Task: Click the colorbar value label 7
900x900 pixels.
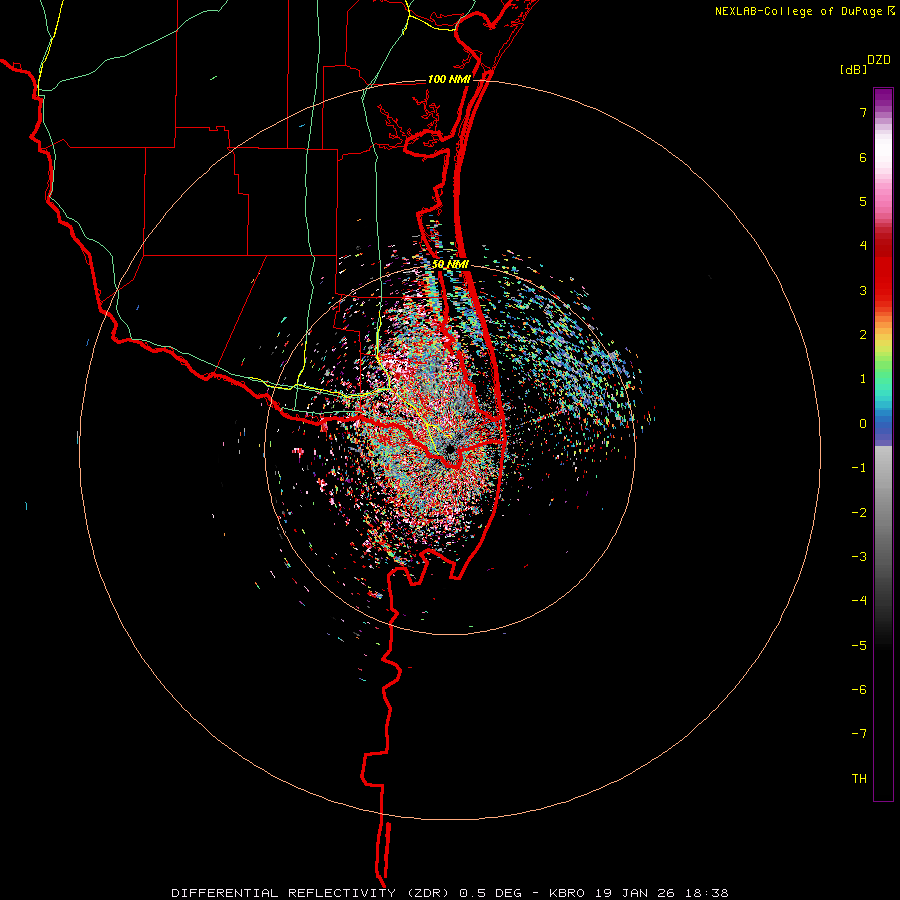Action: click(x=863, y=112)
